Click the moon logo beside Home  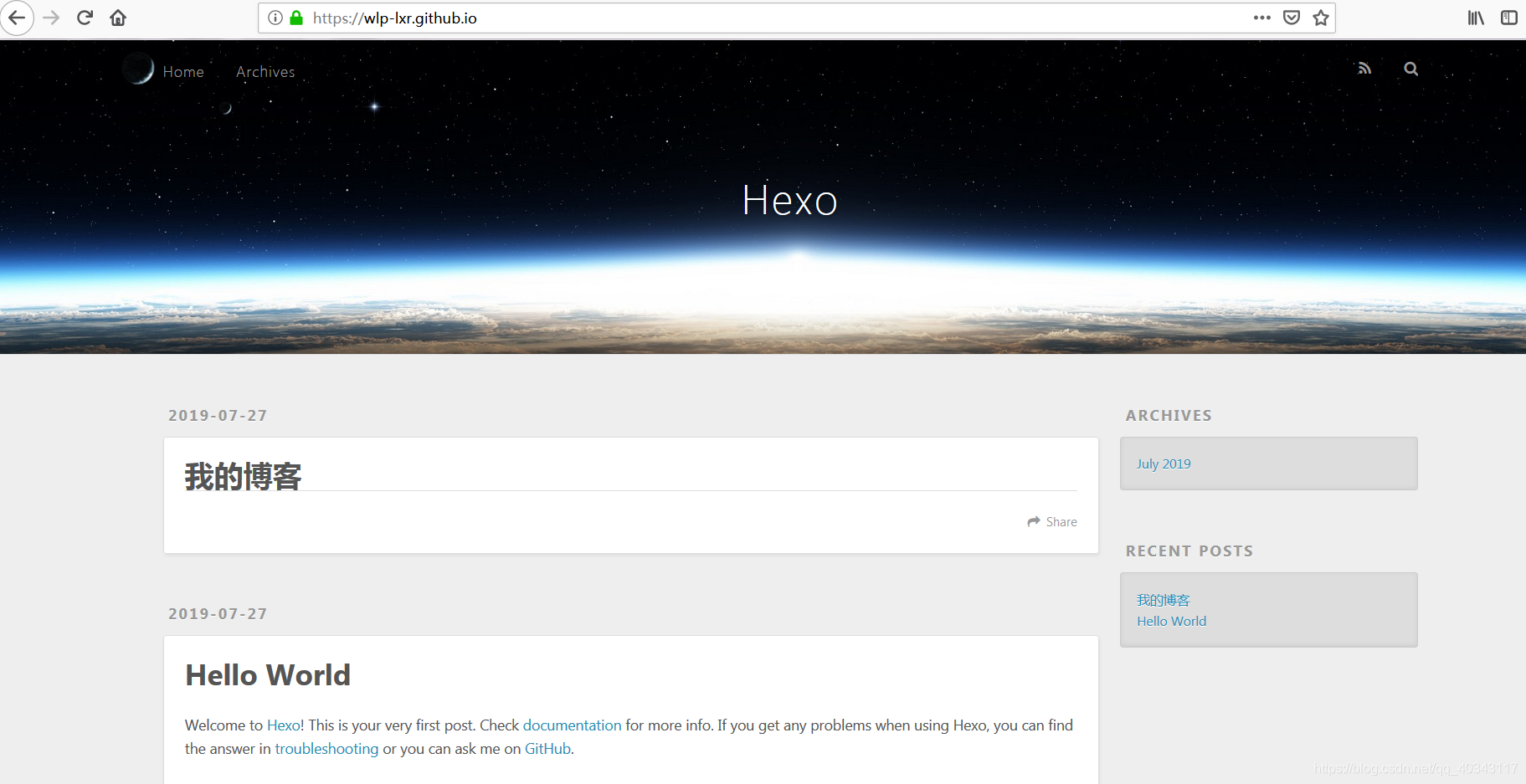click(x=138, y=69)
